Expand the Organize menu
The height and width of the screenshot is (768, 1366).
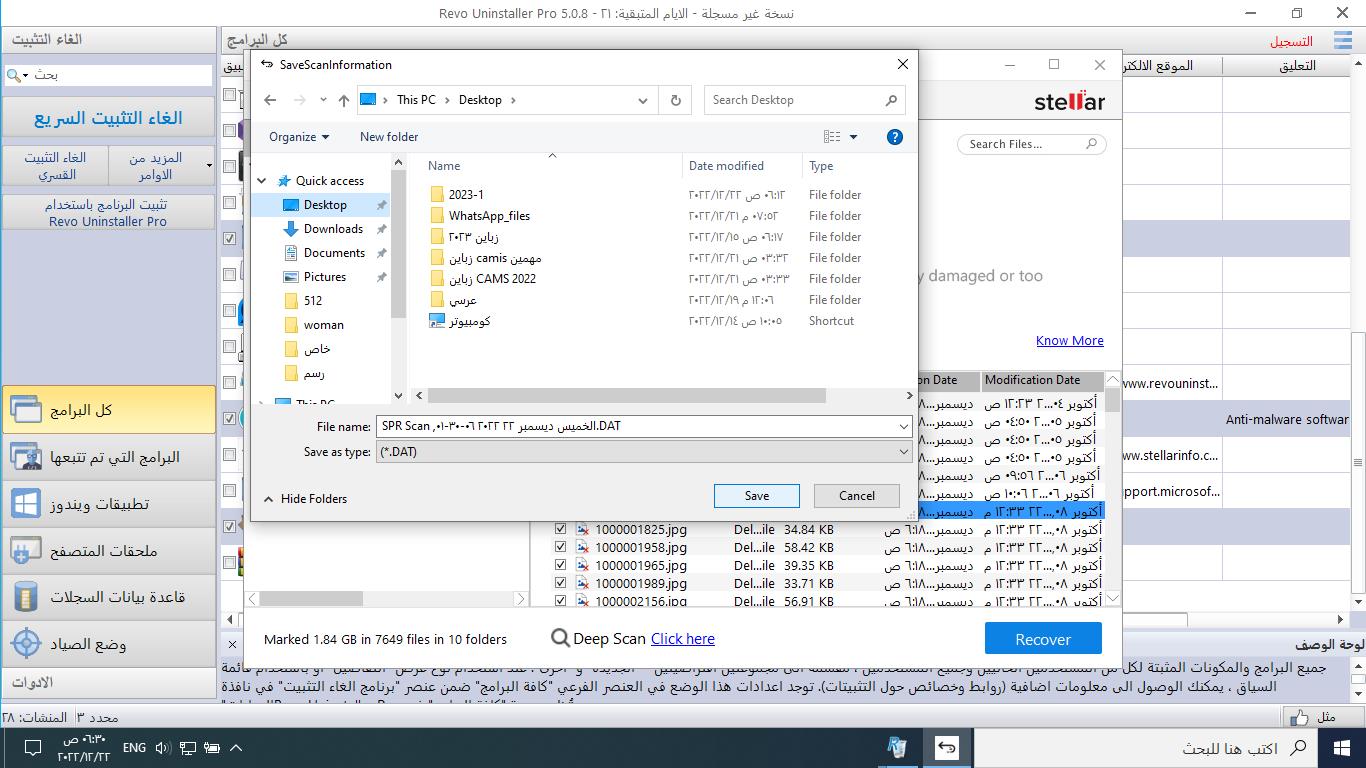point(299,137)
